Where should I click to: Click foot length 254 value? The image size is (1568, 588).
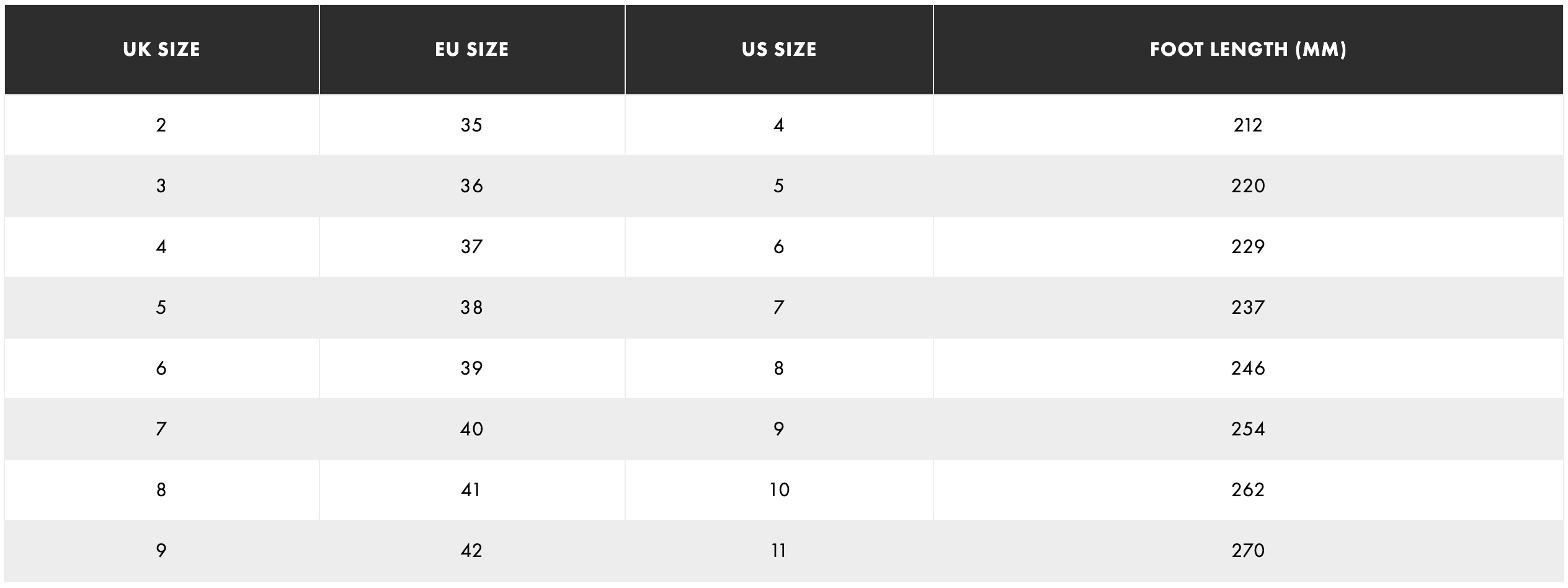click(x=1248, y=429)
